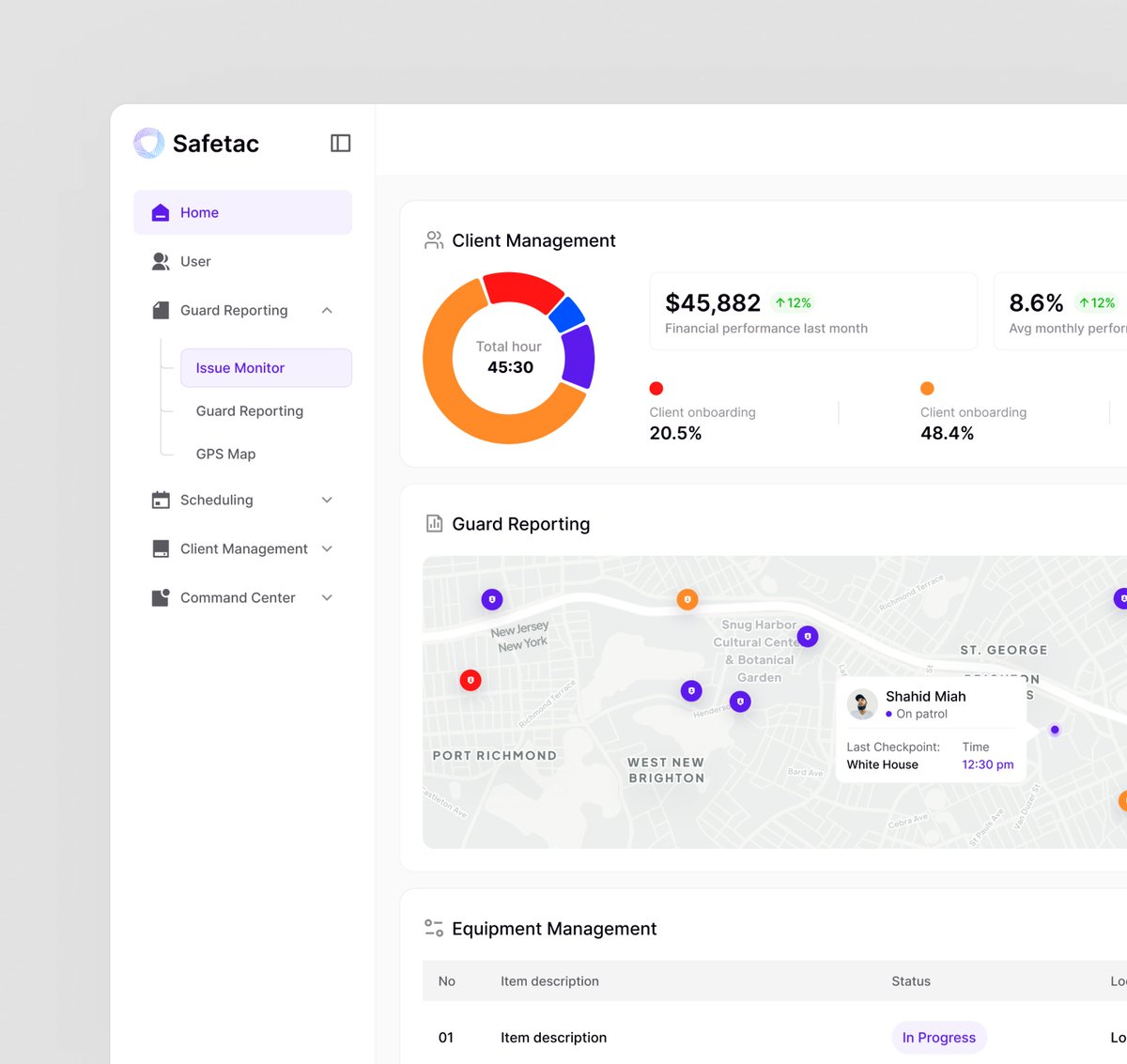This screenshot has height=1064, width=1127.
Task: Click the red guard marker on the map
Action: point(471,680)
